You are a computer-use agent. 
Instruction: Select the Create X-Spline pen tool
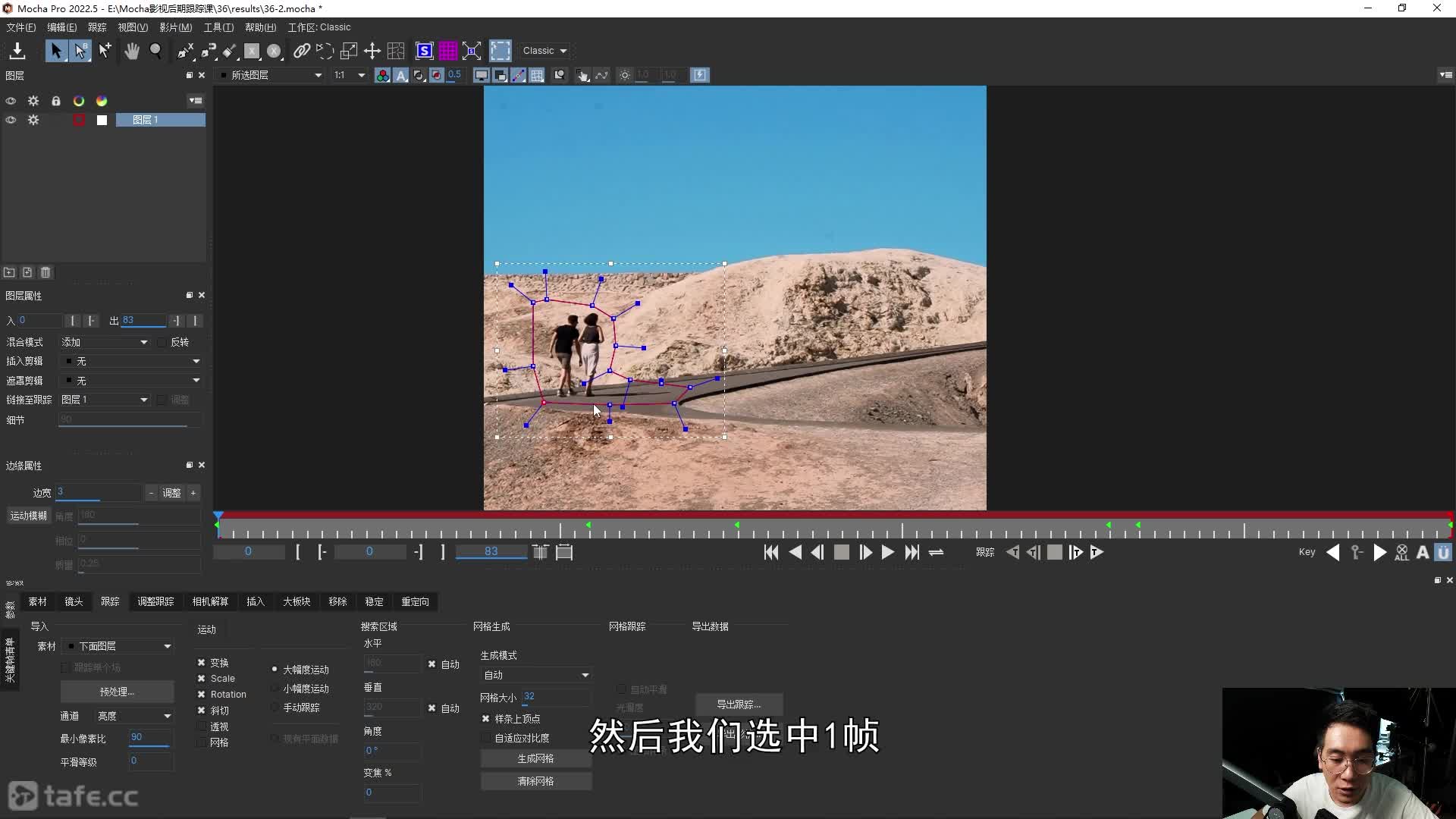[185, 51]
